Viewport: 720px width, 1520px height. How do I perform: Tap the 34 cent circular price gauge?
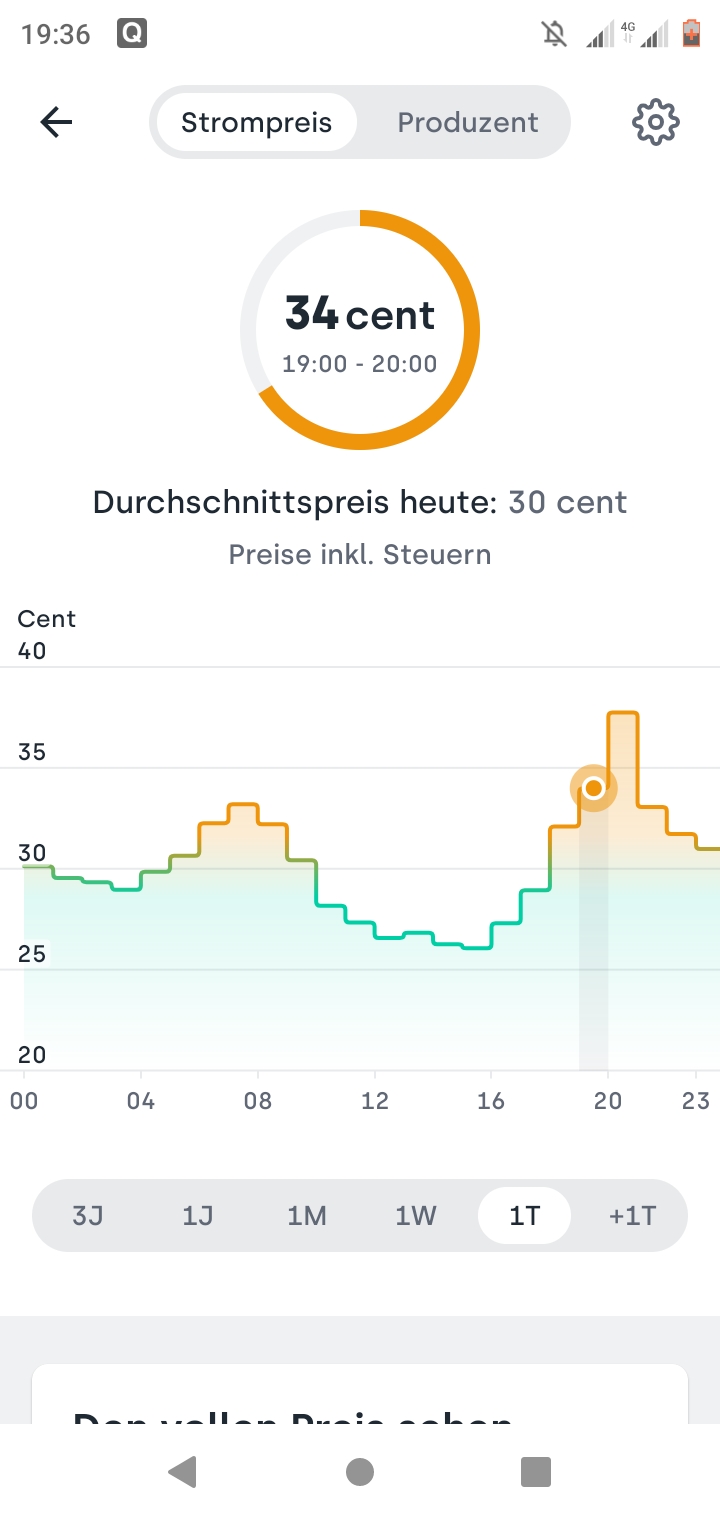pos(360,330)
